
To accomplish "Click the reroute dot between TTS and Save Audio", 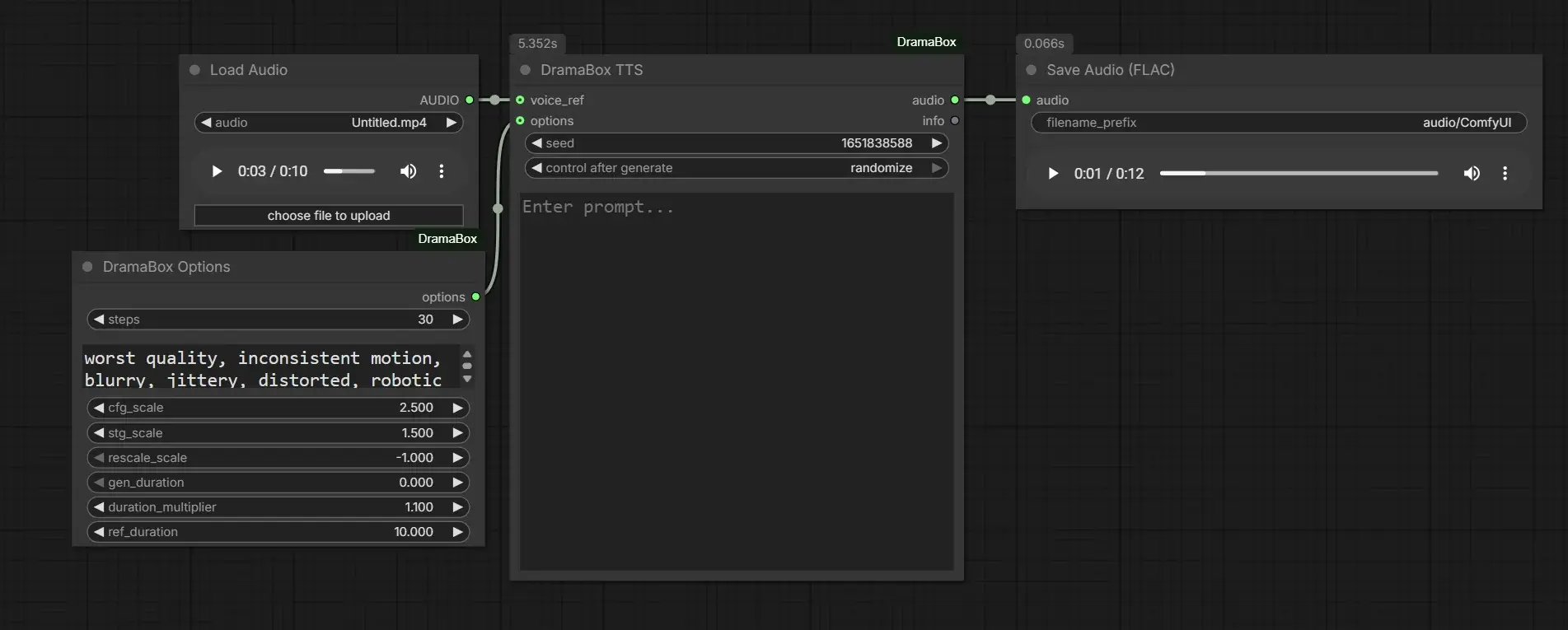I will tap(990, 100).
